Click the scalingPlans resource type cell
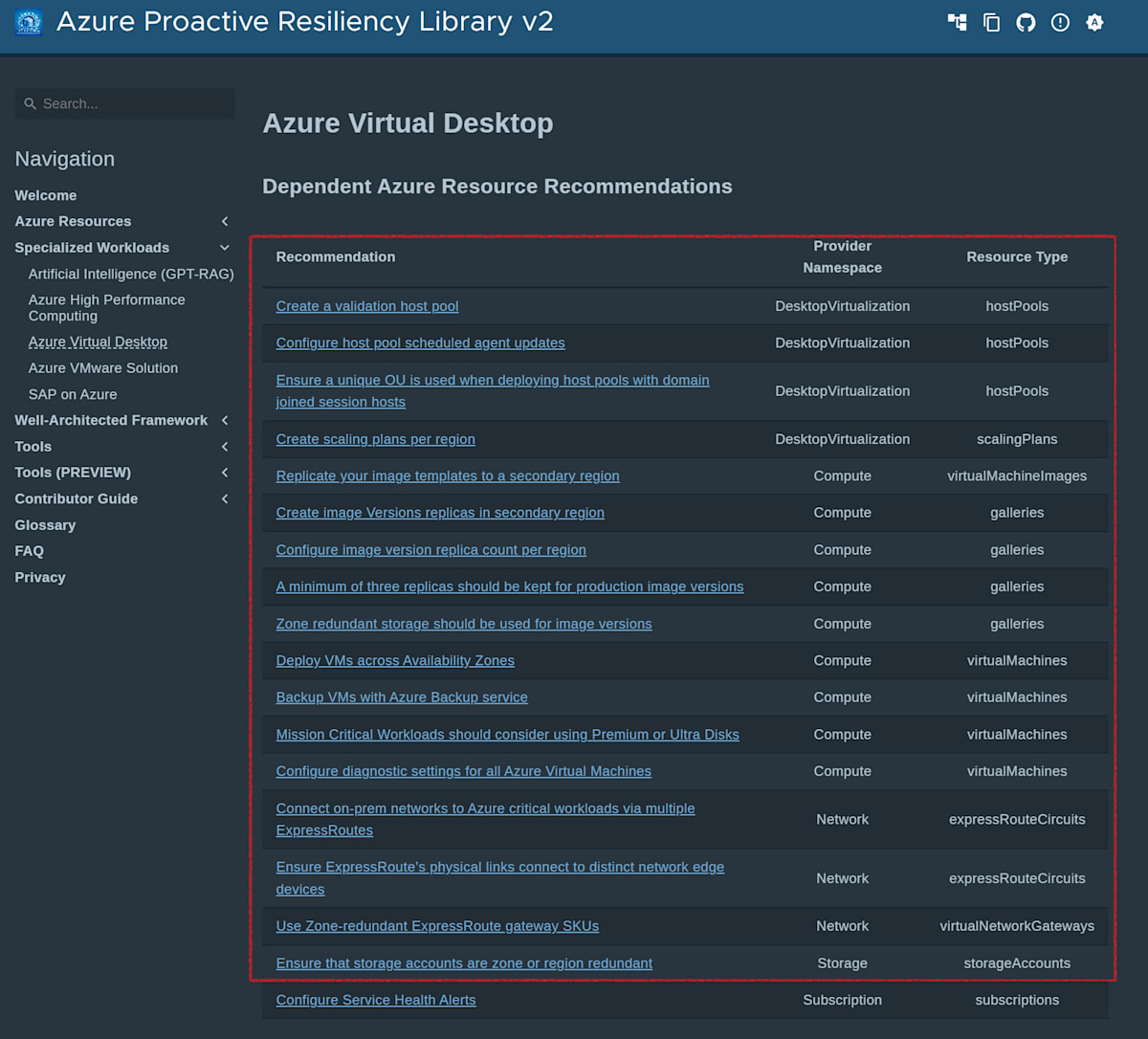The height and width of the screenshot is (1039, 1148). (1017, 439)
